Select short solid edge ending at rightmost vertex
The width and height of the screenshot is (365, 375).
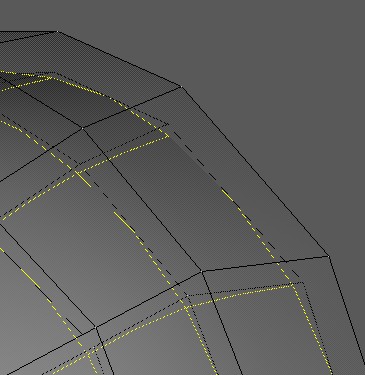265,264
